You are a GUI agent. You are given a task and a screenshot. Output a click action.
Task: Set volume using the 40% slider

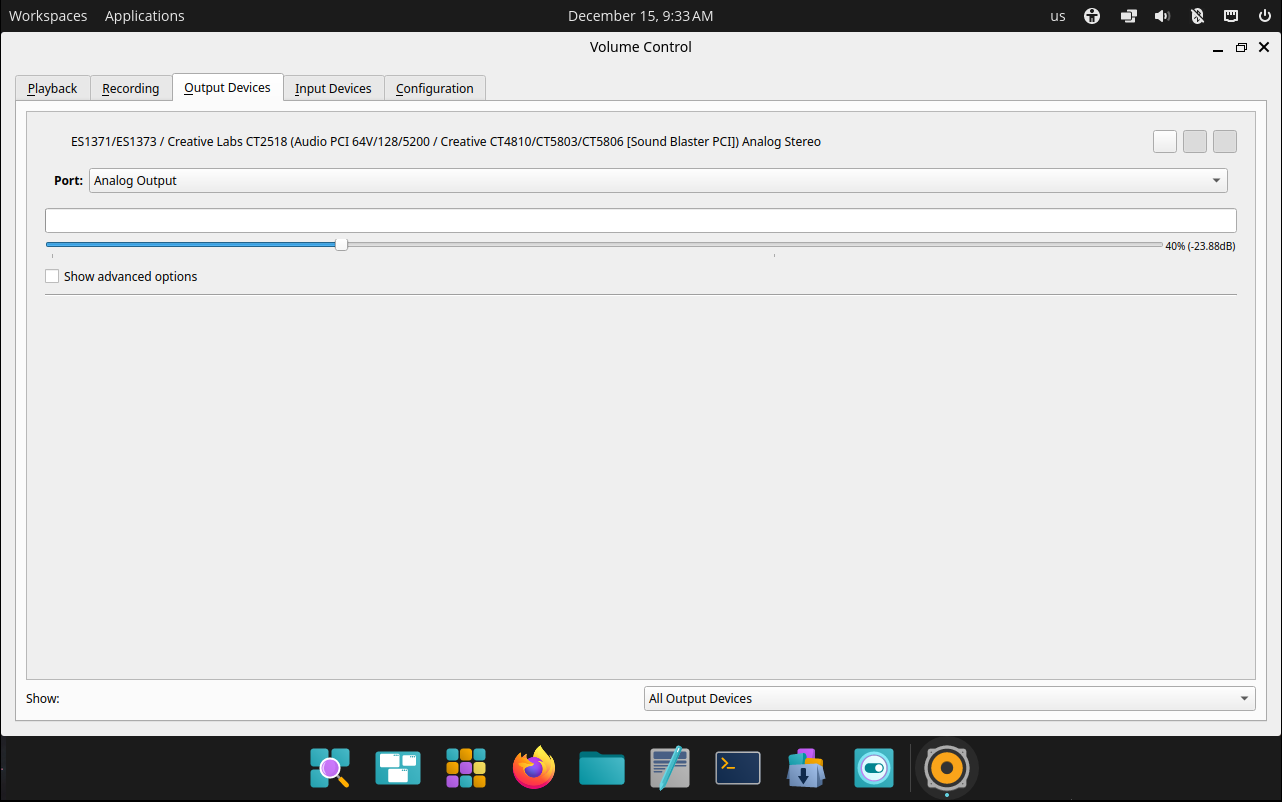[x=341, y=243]
